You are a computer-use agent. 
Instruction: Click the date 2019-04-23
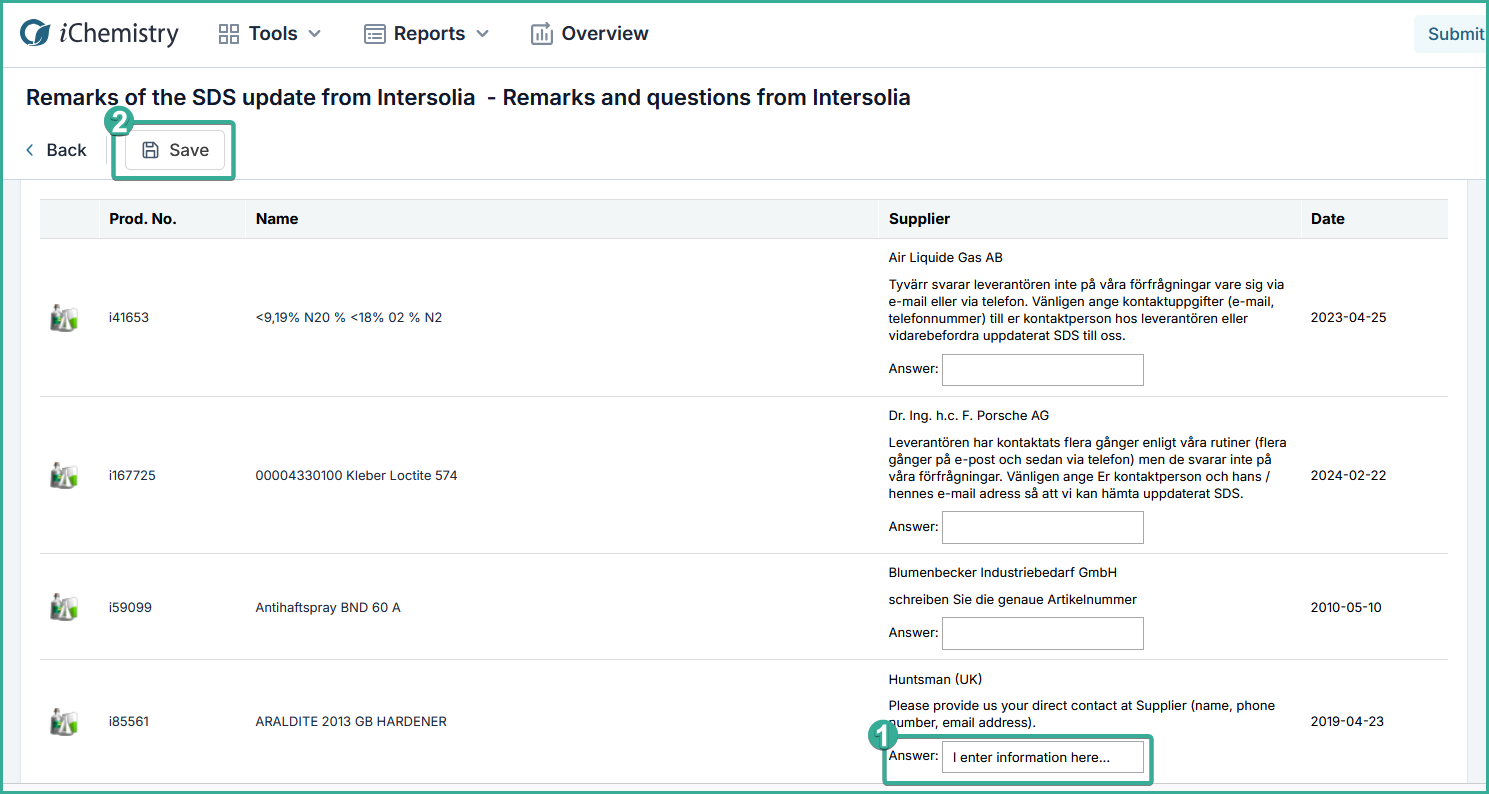(1346, 721)
